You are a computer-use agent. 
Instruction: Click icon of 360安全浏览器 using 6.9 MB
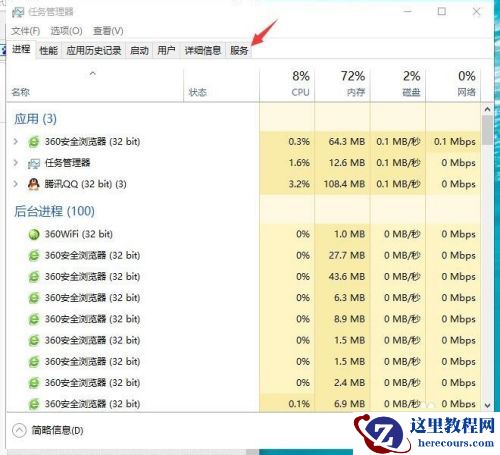point(34,404)
